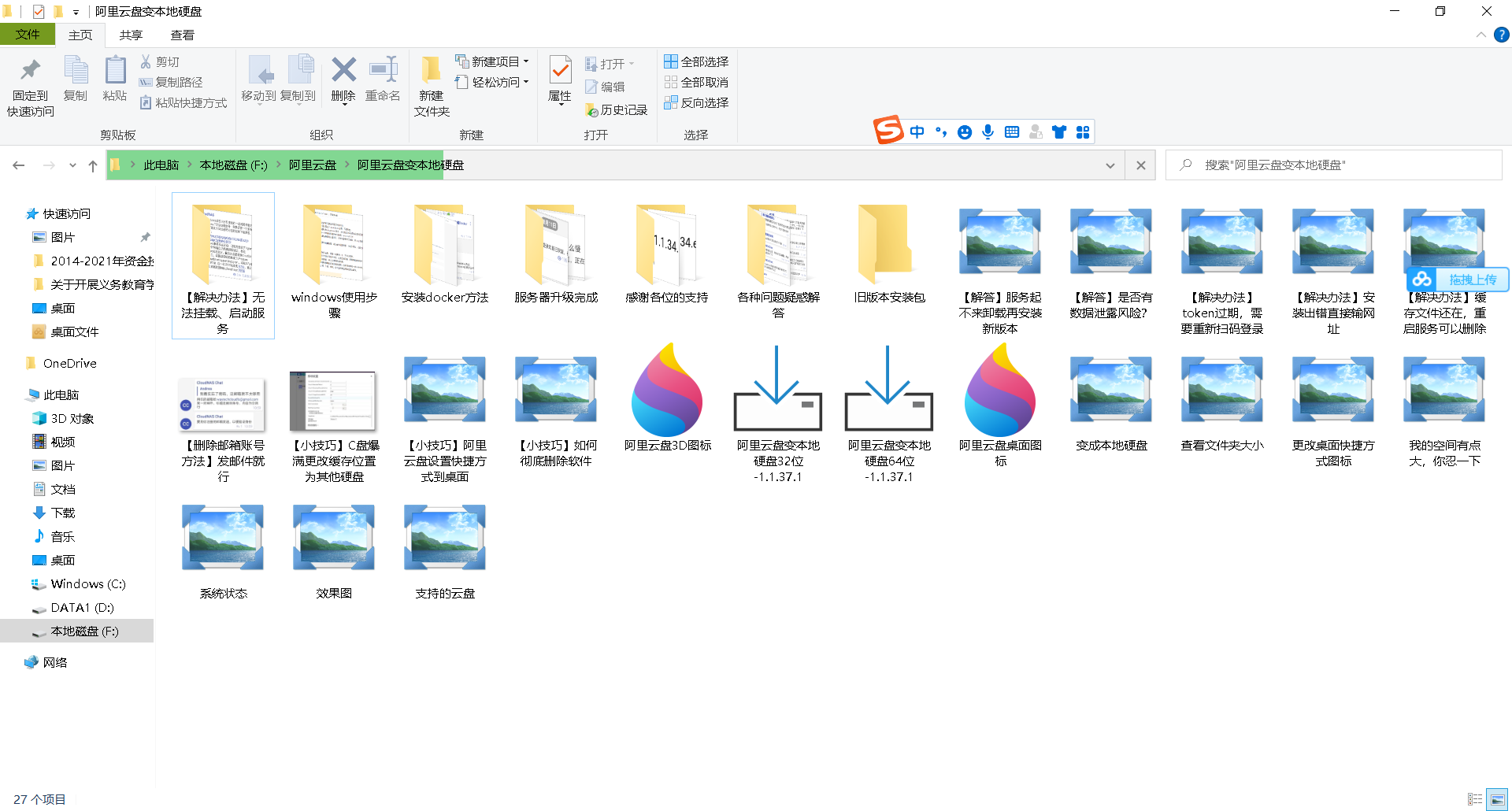This screenshot has height=811, width=1512.
Task: Click the New Folder (新建文件夹) icon
Action: (431, 70)
